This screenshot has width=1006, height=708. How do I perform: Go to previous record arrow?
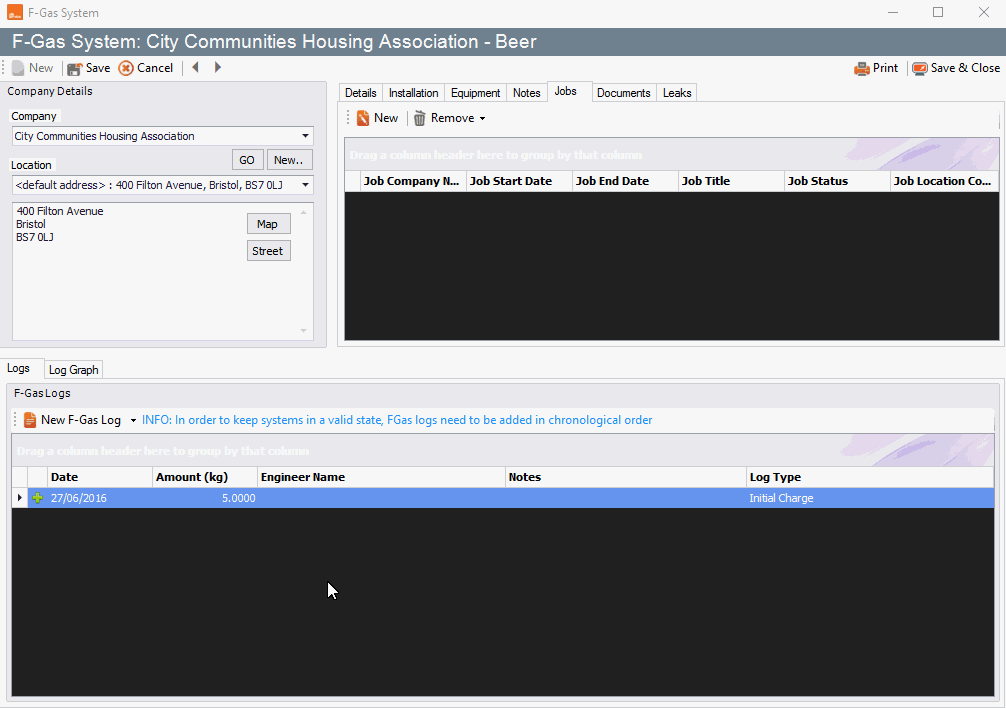[195, 68]
